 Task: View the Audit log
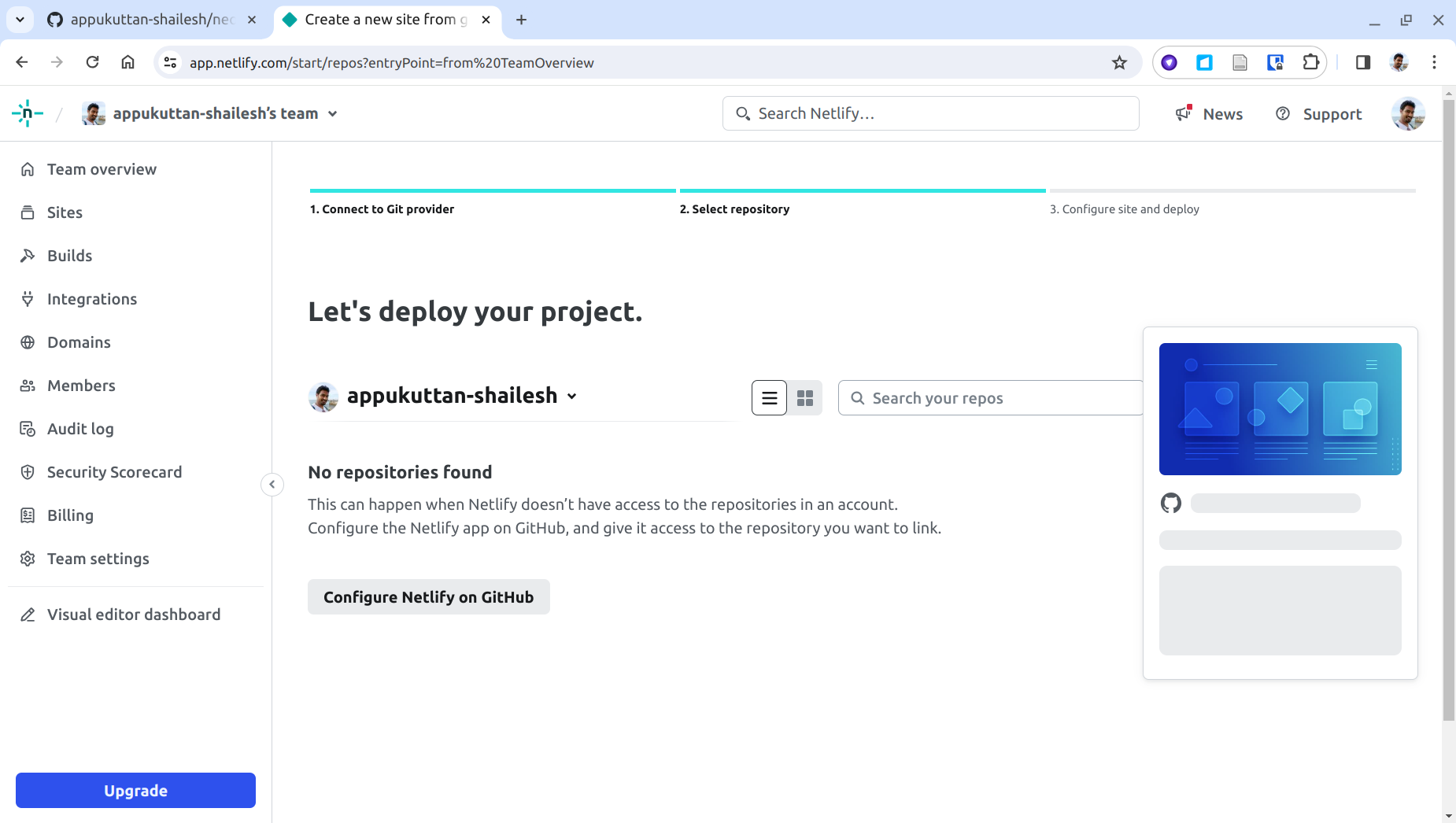[81, 428]
